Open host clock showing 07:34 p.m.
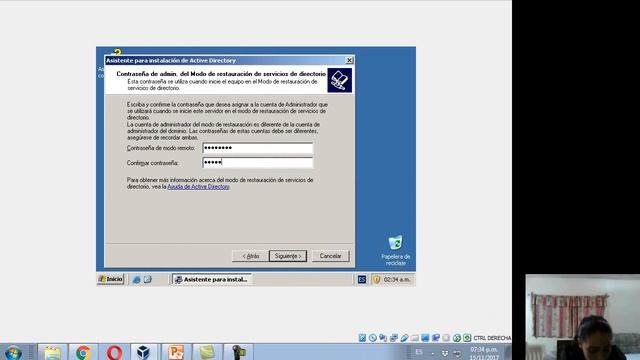 click(484, 353)
